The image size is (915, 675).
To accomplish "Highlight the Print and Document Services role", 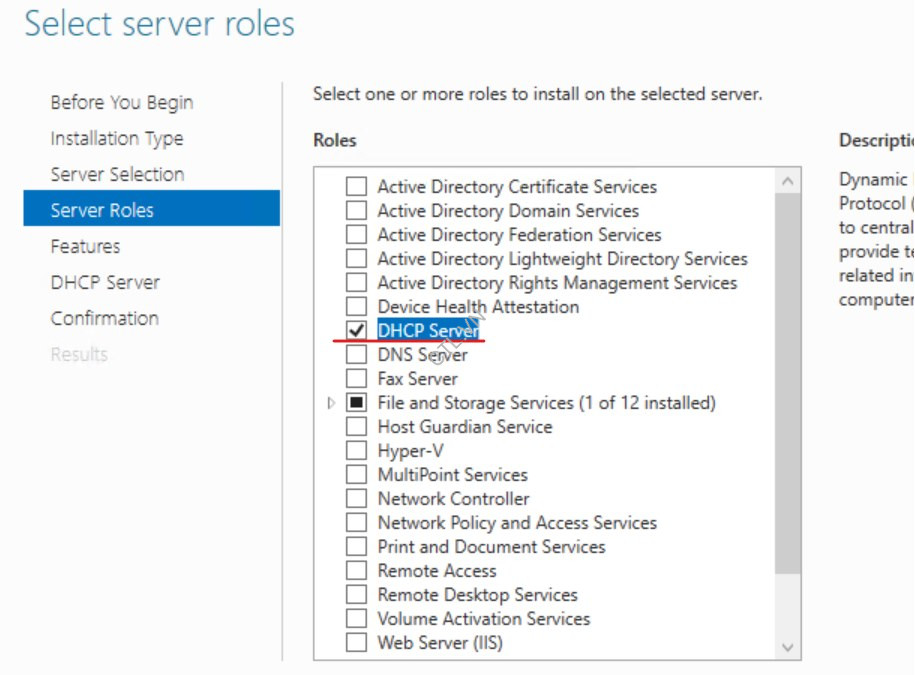I will point(491,547).
